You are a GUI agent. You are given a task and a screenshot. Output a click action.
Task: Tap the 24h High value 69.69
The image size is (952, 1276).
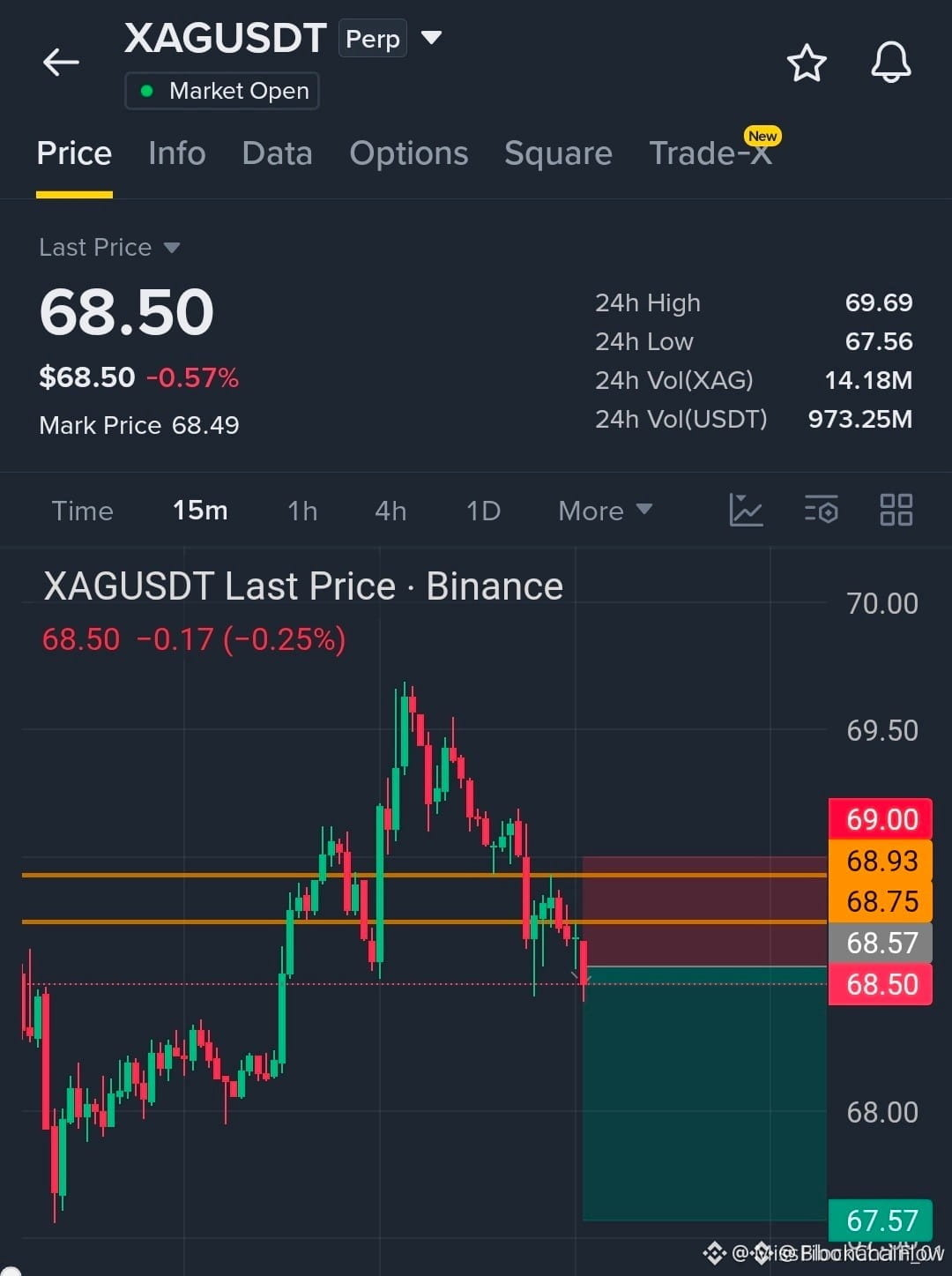(879, 302)
